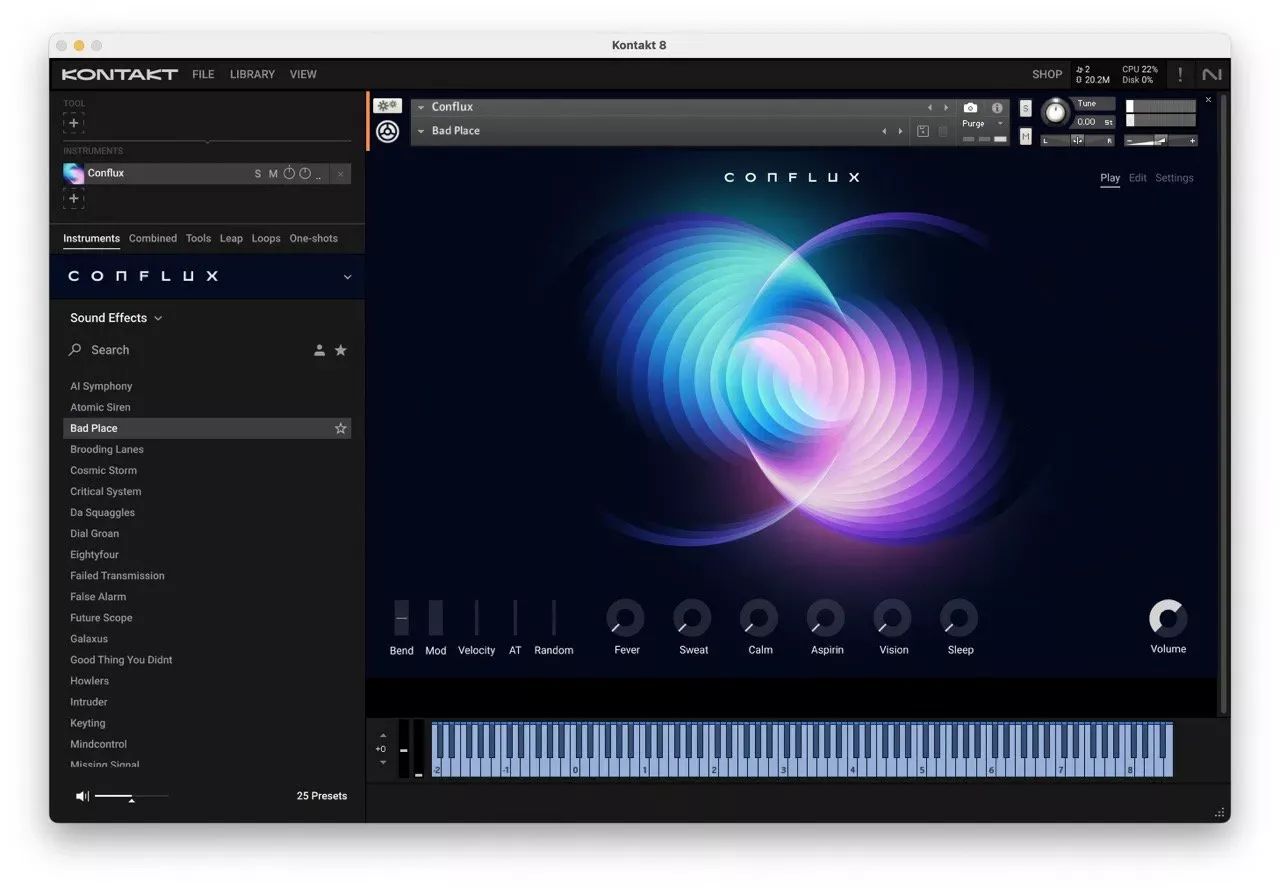Open the Sound Effects category dropdown
1280x888 pixels.
click(x=116, y=318)
